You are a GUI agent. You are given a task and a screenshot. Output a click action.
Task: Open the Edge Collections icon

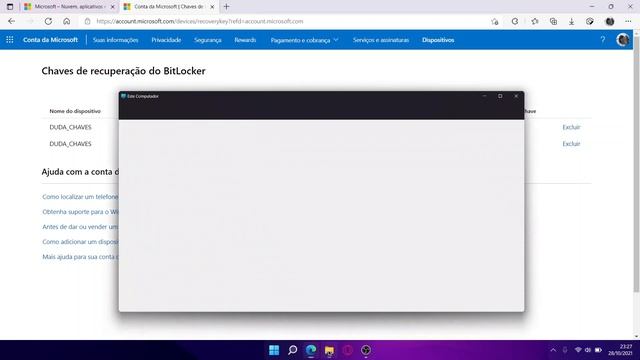553,21
